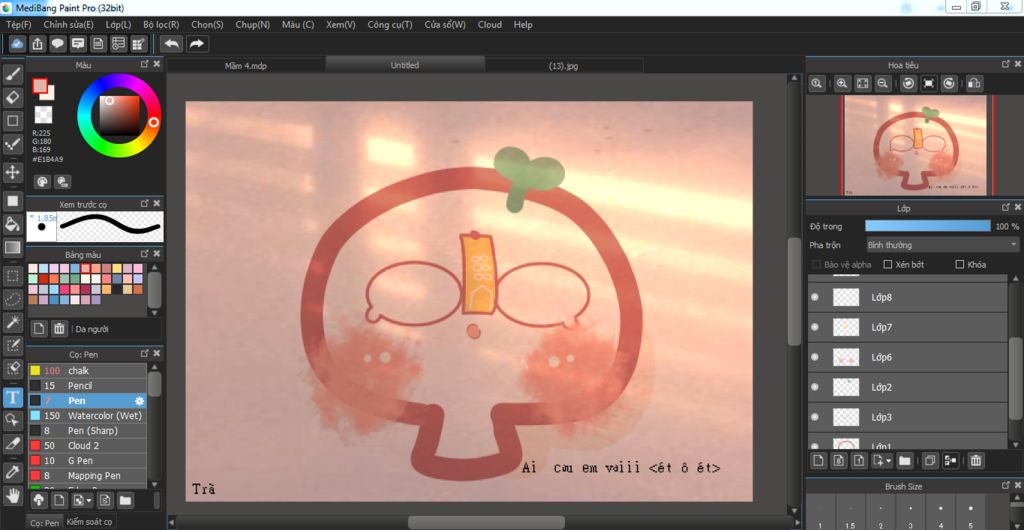Viewport: 1024px width, 530px height.
Task: Select the Dot pen tool
Action: point(12,144)
